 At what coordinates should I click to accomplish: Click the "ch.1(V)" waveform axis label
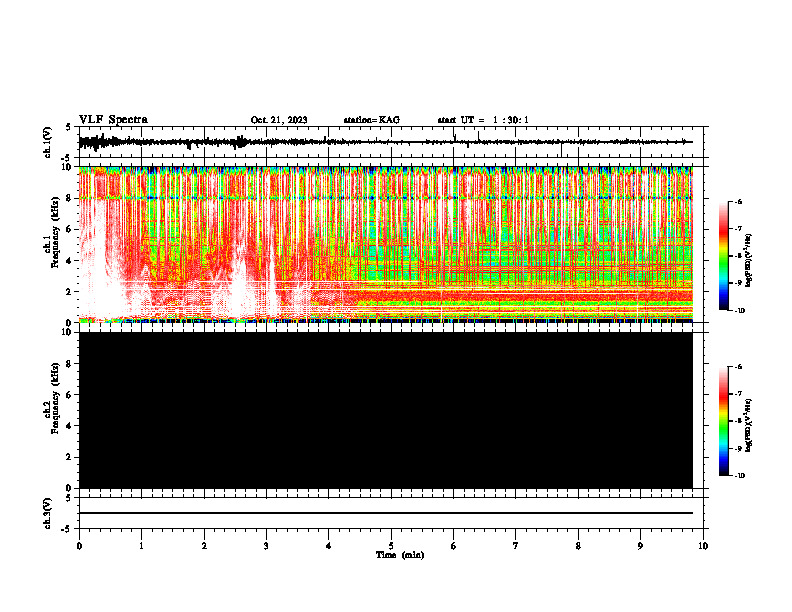[48, 142]
